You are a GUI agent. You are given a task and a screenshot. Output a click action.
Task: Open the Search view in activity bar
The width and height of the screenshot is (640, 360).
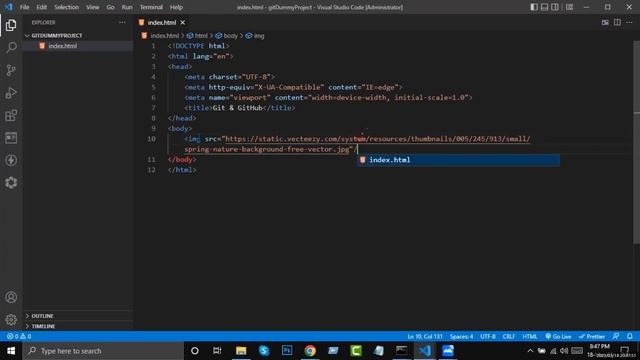click(11, 47)
